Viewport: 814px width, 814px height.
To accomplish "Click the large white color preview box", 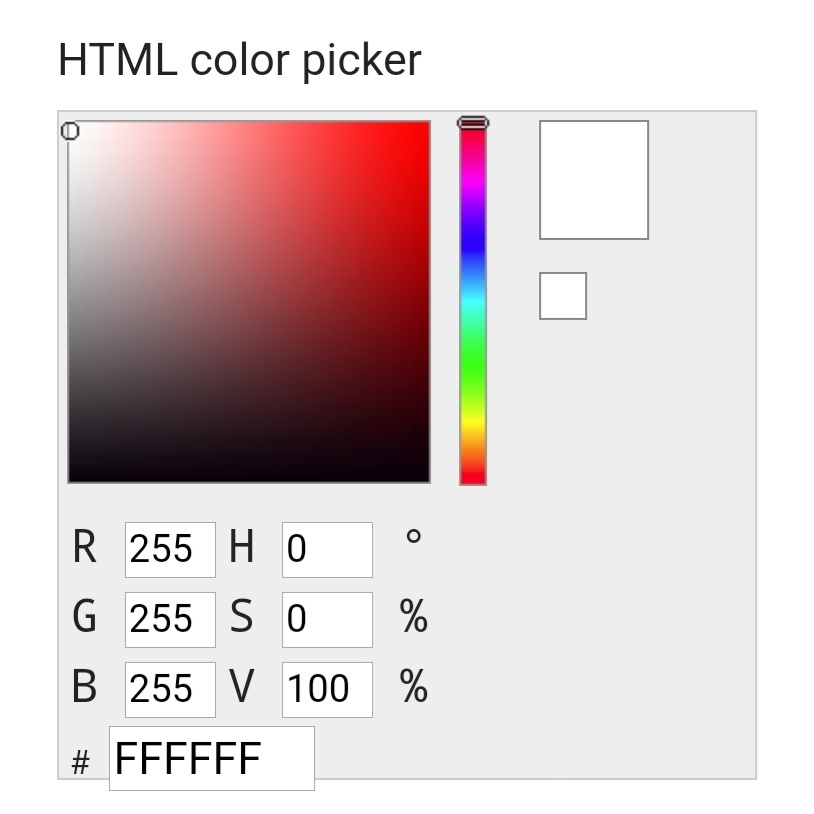I will pos(593,180).
